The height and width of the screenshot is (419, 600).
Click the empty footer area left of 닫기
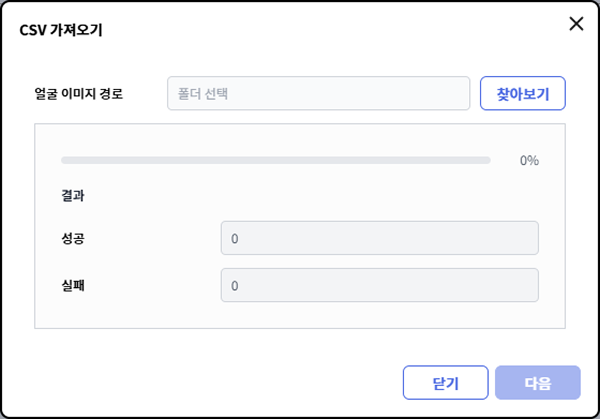200,383
